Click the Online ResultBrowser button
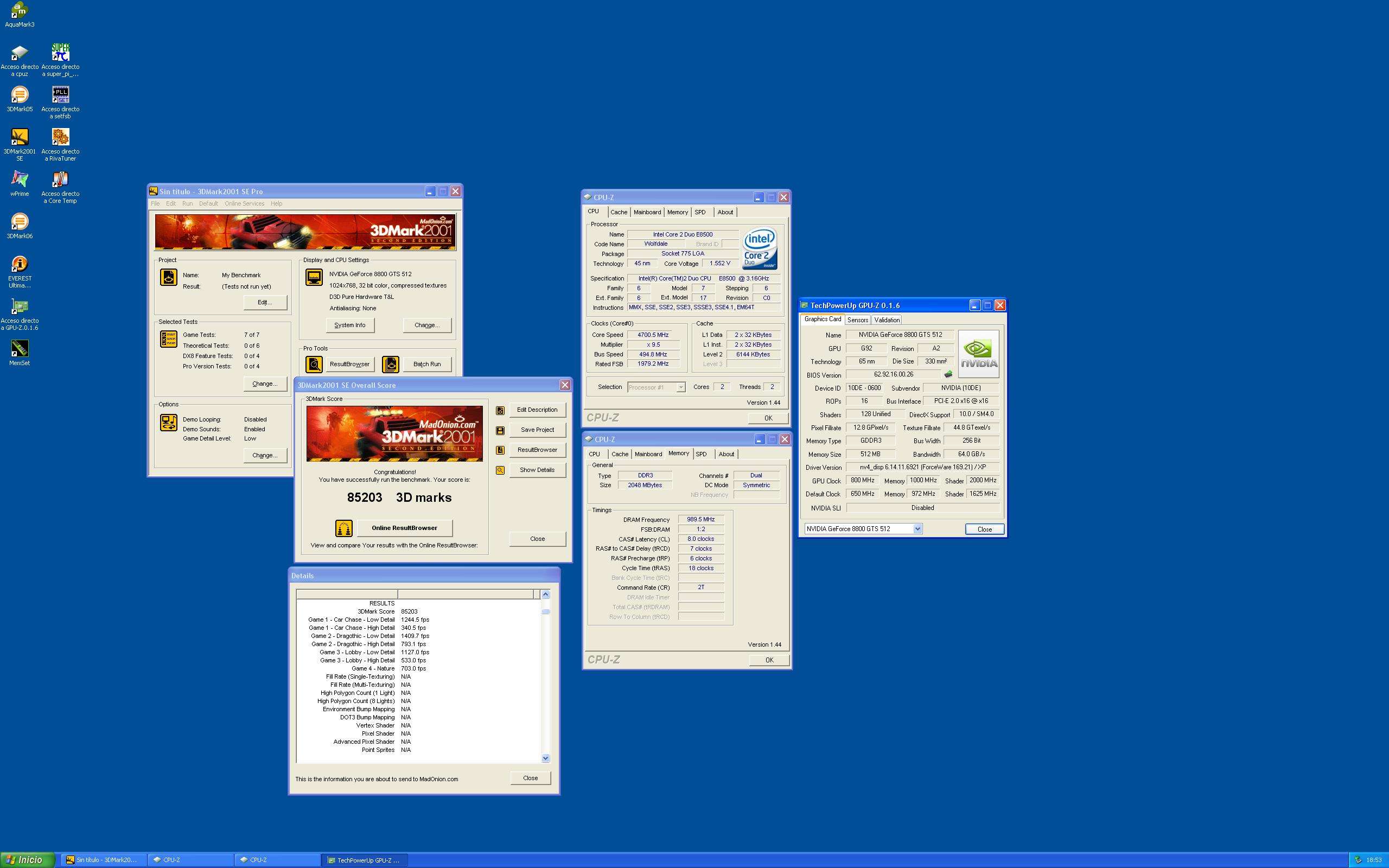 tap(404, 528)
